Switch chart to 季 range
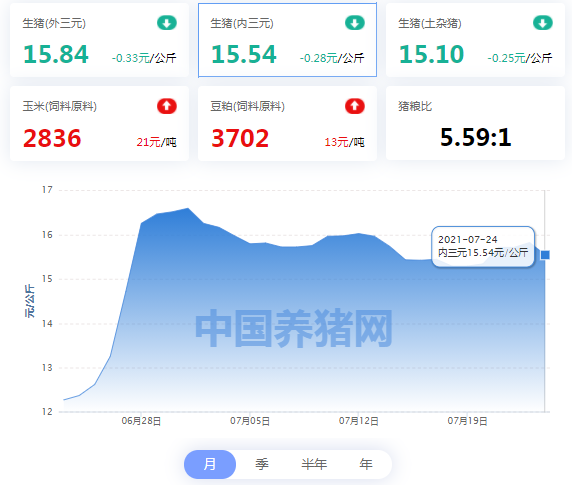572x485 pixels. [x=262, y=464]
